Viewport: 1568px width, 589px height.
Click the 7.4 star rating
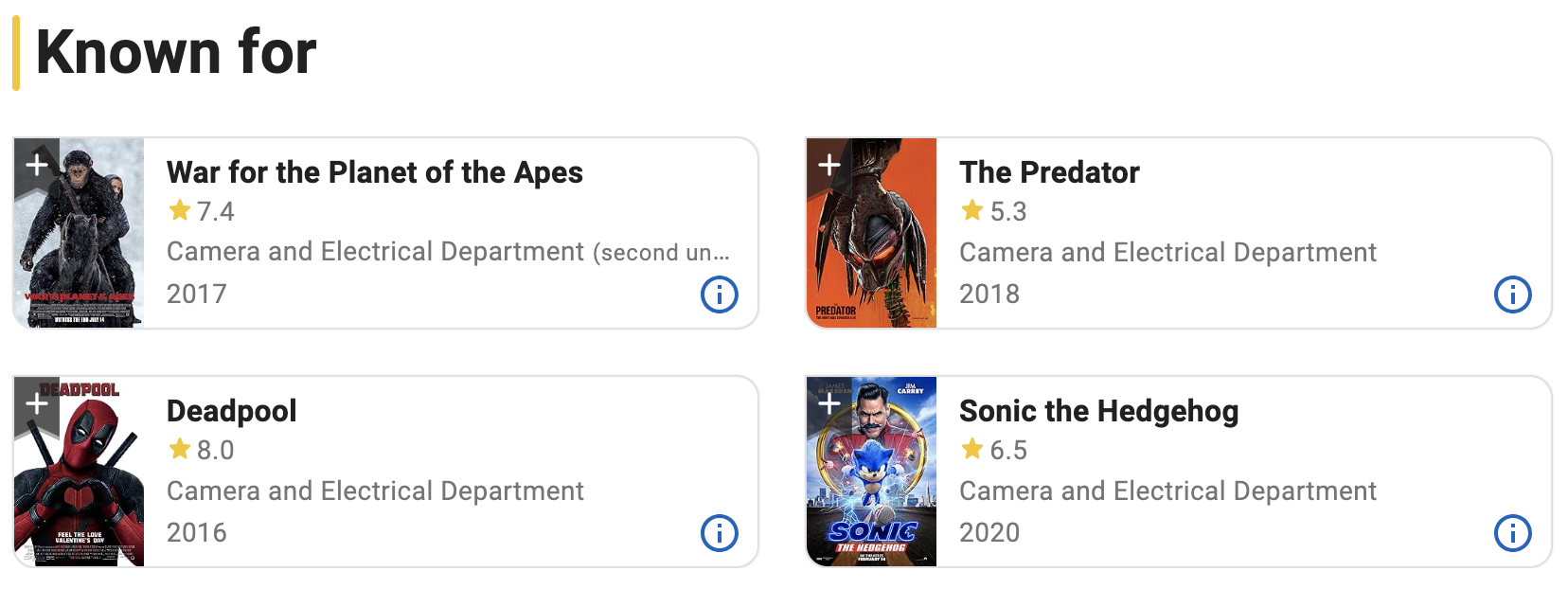click(x=201, y=211)
